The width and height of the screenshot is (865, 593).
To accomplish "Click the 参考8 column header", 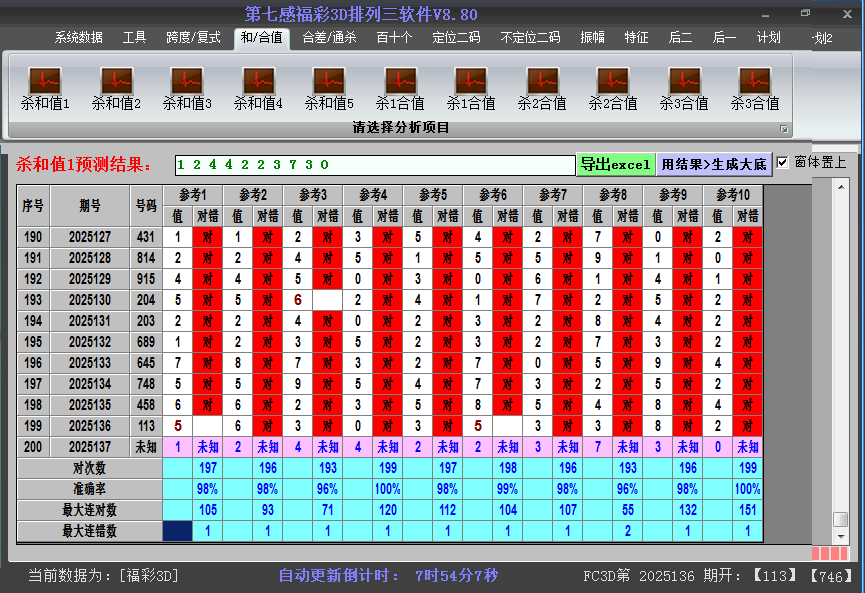I will click(613, 195).
